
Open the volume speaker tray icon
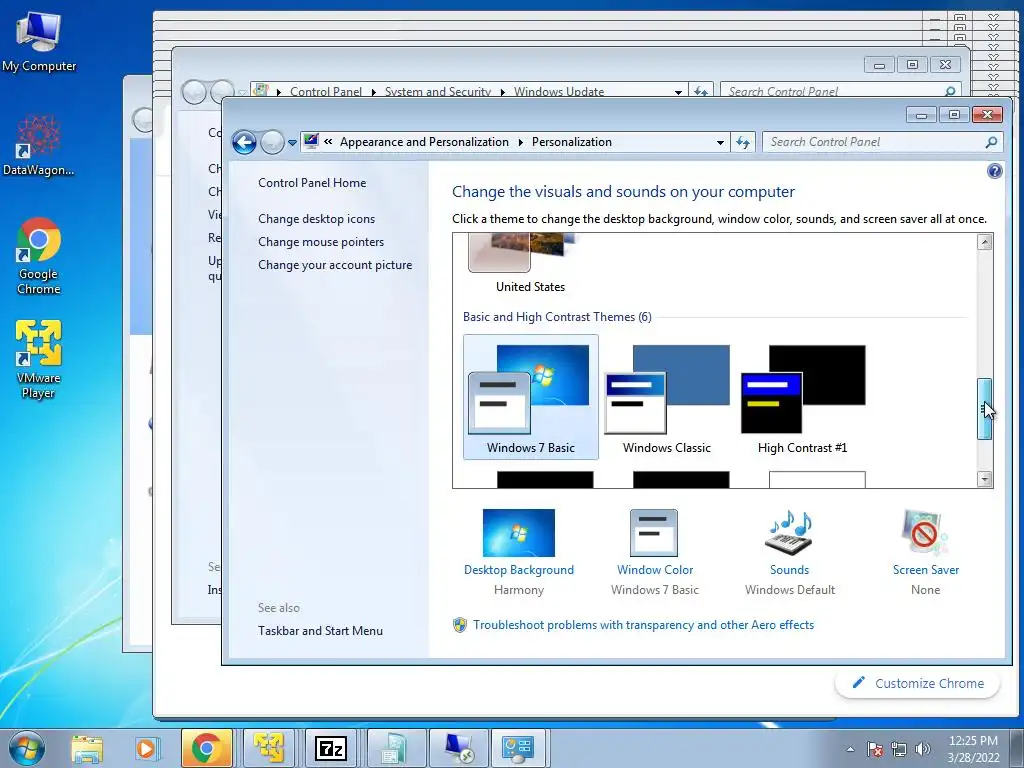[x=923, y=749]
